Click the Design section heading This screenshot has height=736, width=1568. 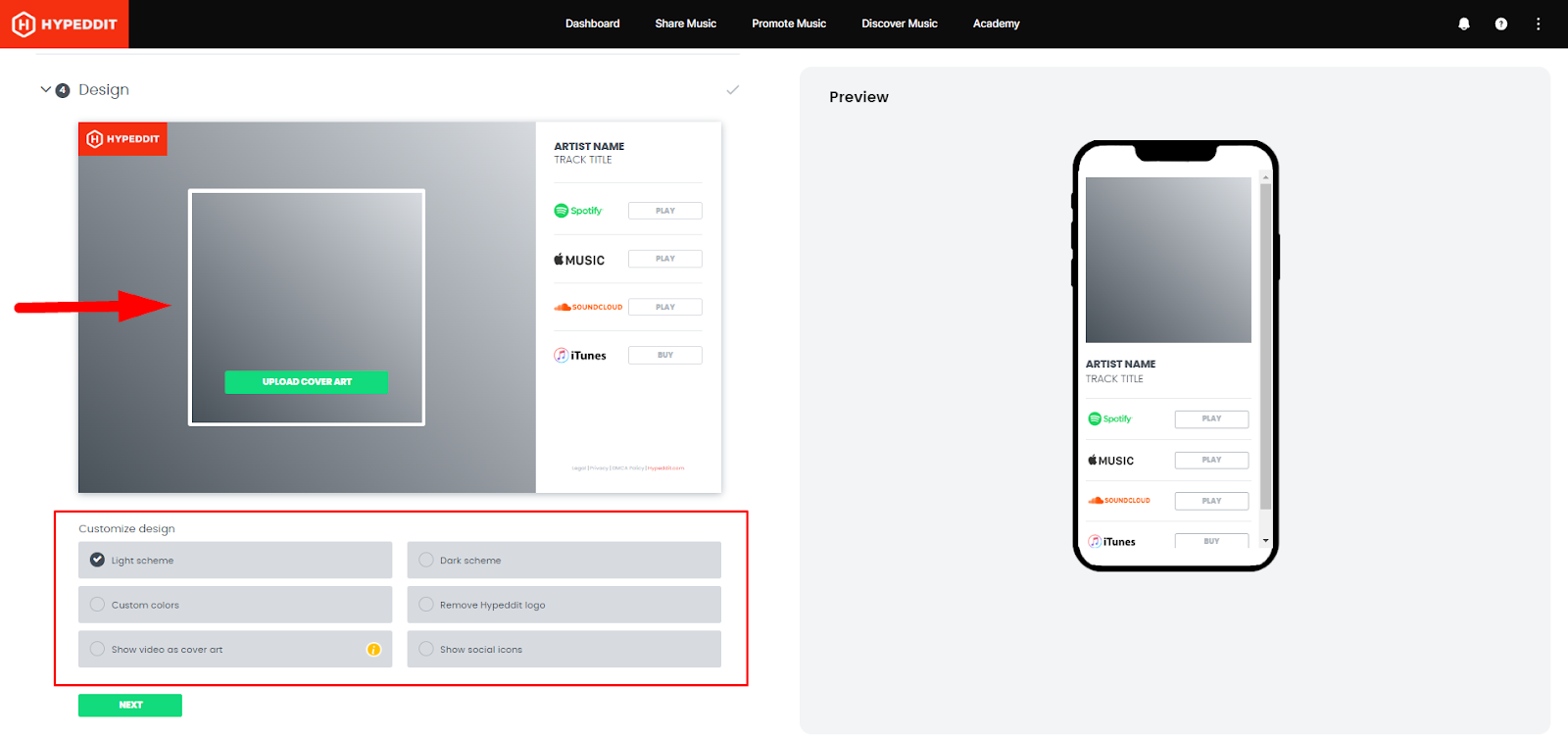click(x=104, y=90)
